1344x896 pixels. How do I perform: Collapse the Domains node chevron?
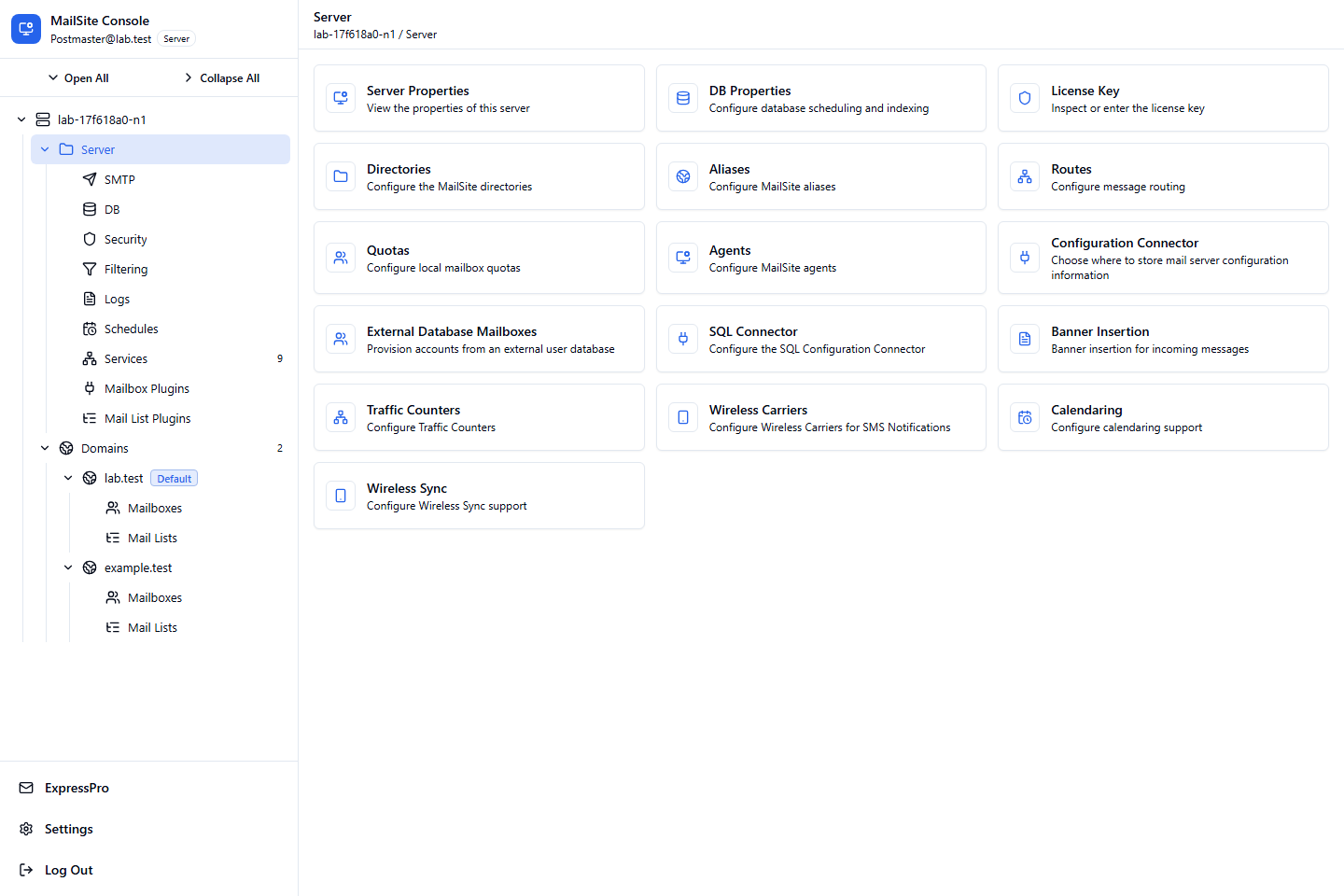(45, 448)
